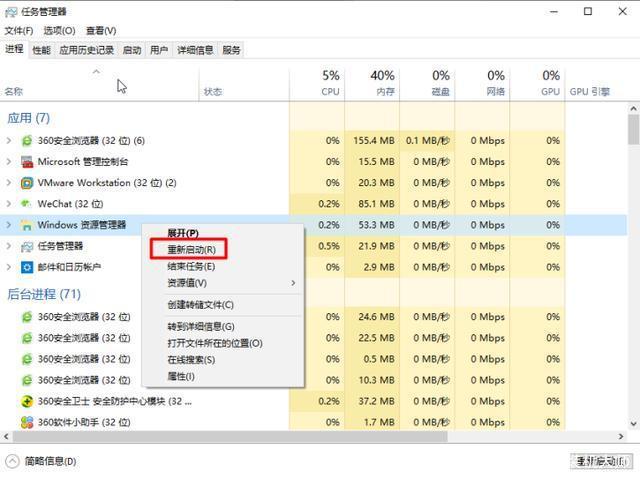The width and height of the screenshot is (640, 479).
Task: Switch to the 服务 tab
Action: point(231,50)
